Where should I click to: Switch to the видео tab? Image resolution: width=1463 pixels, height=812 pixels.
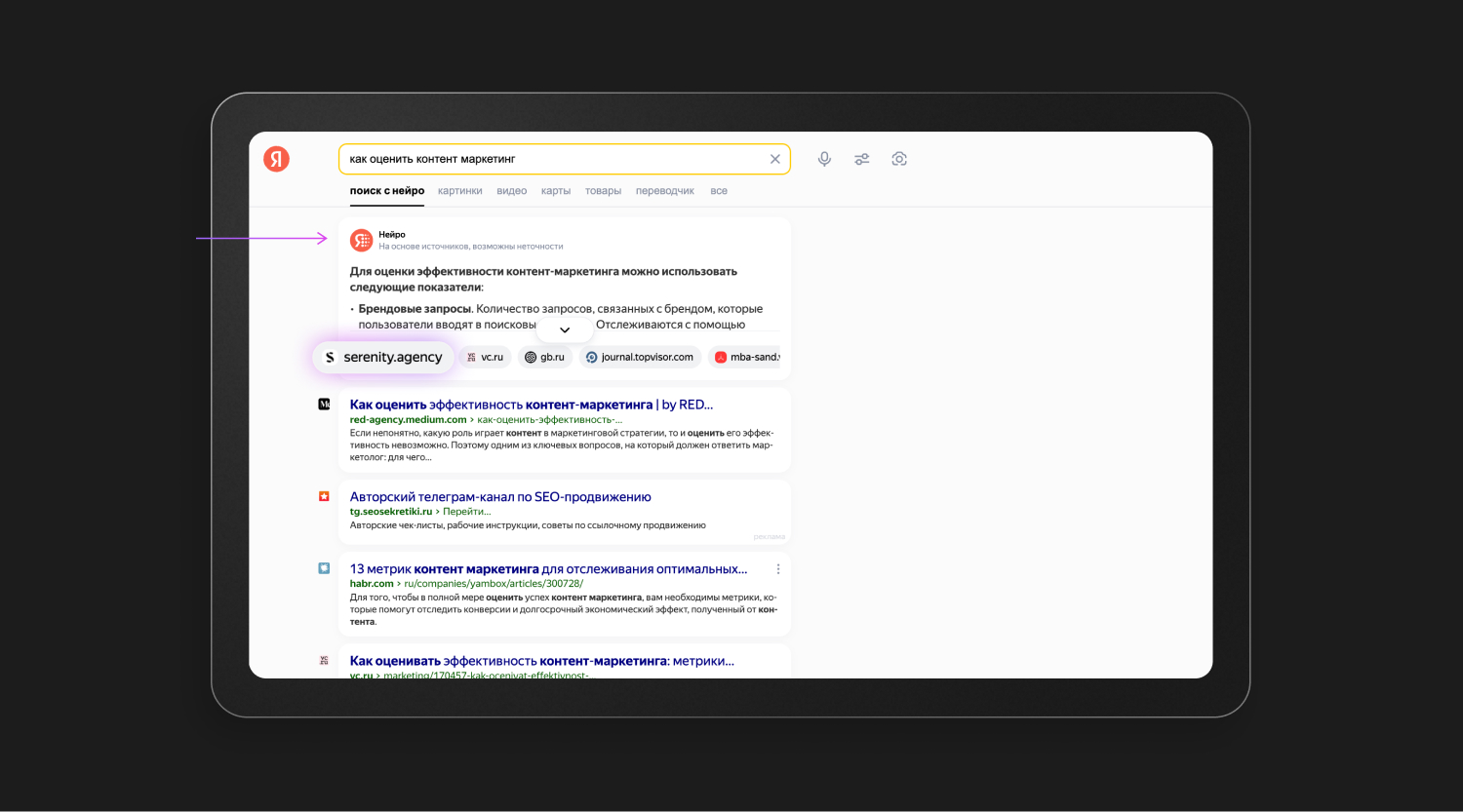512,191
